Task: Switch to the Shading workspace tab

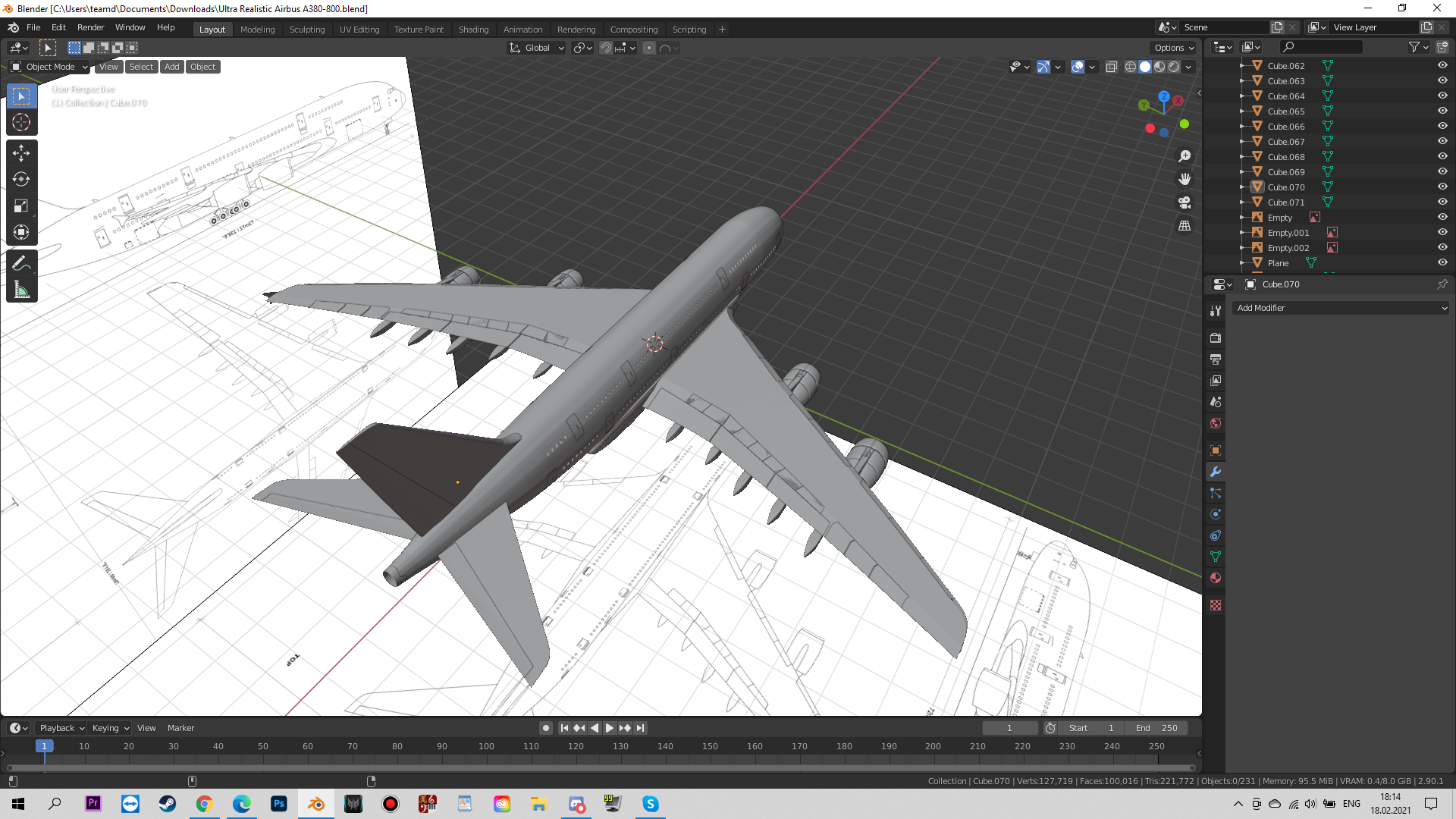Action: pos(473,29)
